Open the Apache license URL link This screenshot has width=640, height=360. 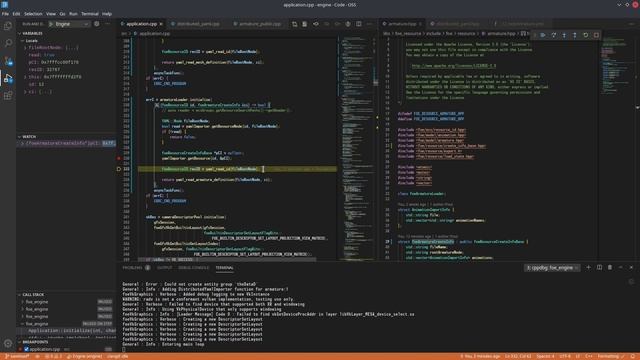click(x=453, y=66)
